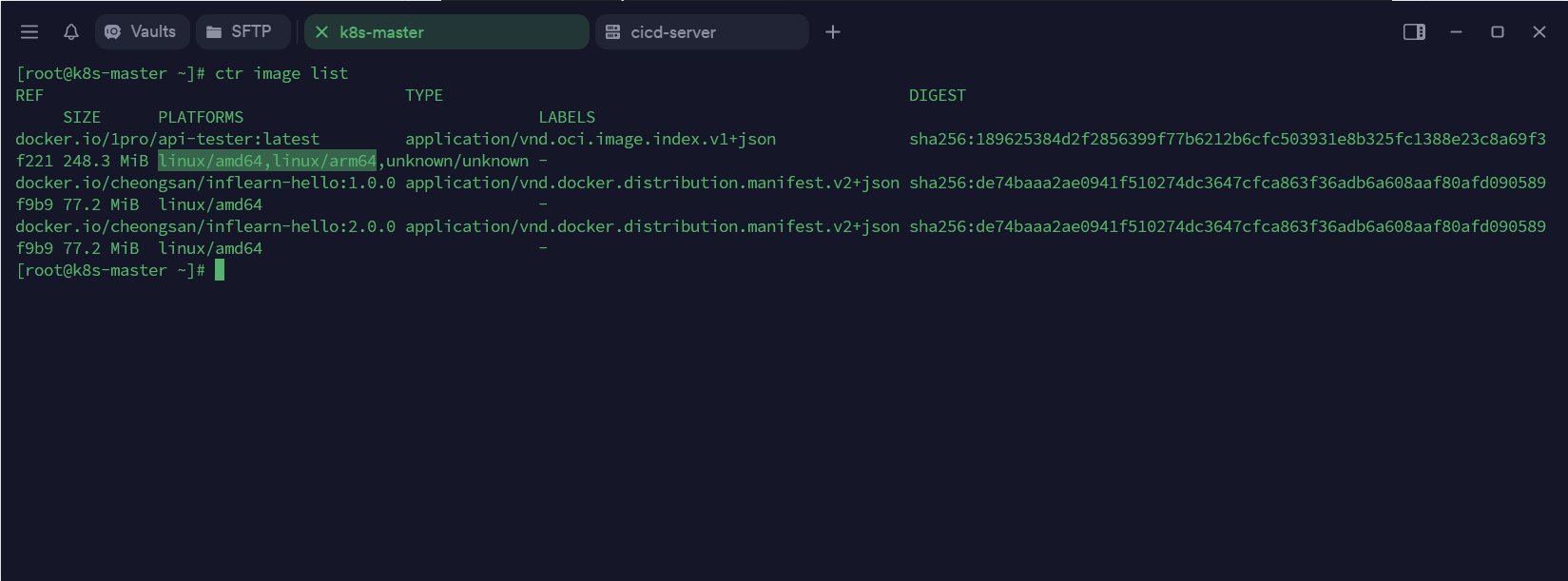Viewport: 1568px width, 581px height.
Task: Toggle the side panel layout icon
Action: 1414,32
